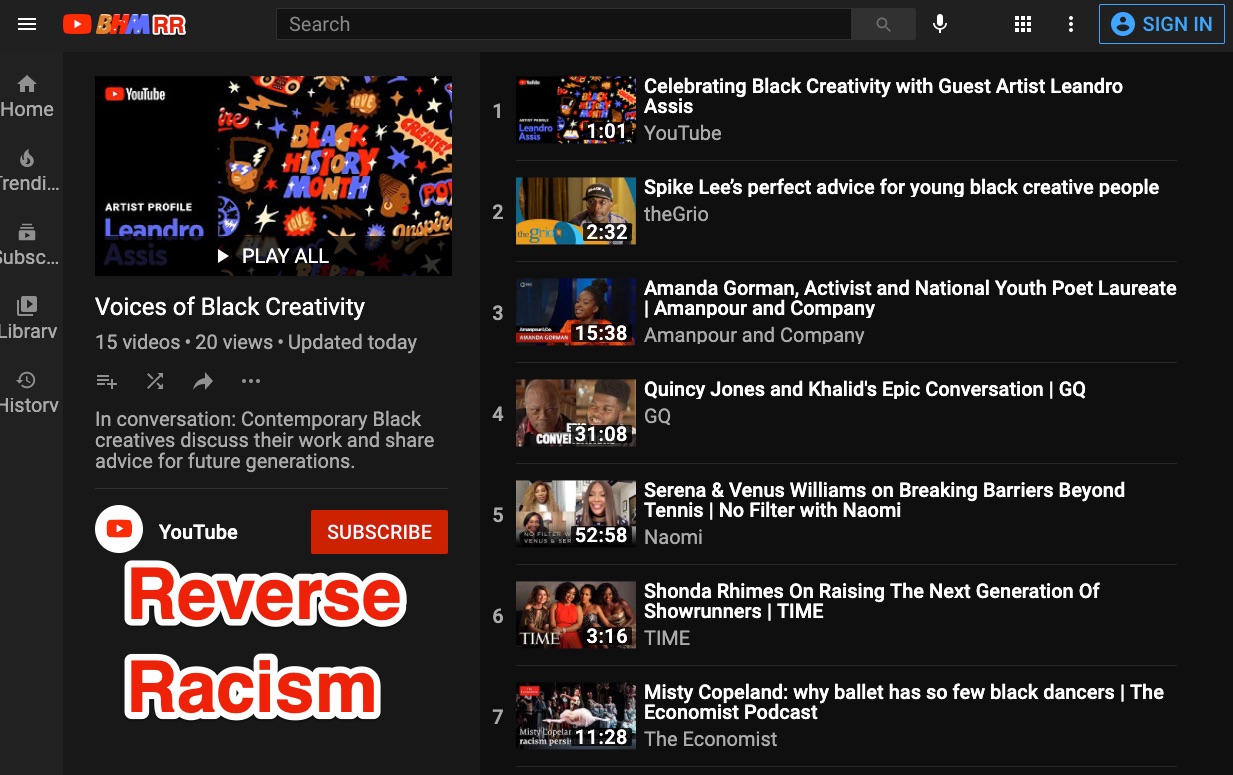The height and width of the screenshot is (775, 1233).
Task: Activate voice search microphone
Action: [940, 24]
